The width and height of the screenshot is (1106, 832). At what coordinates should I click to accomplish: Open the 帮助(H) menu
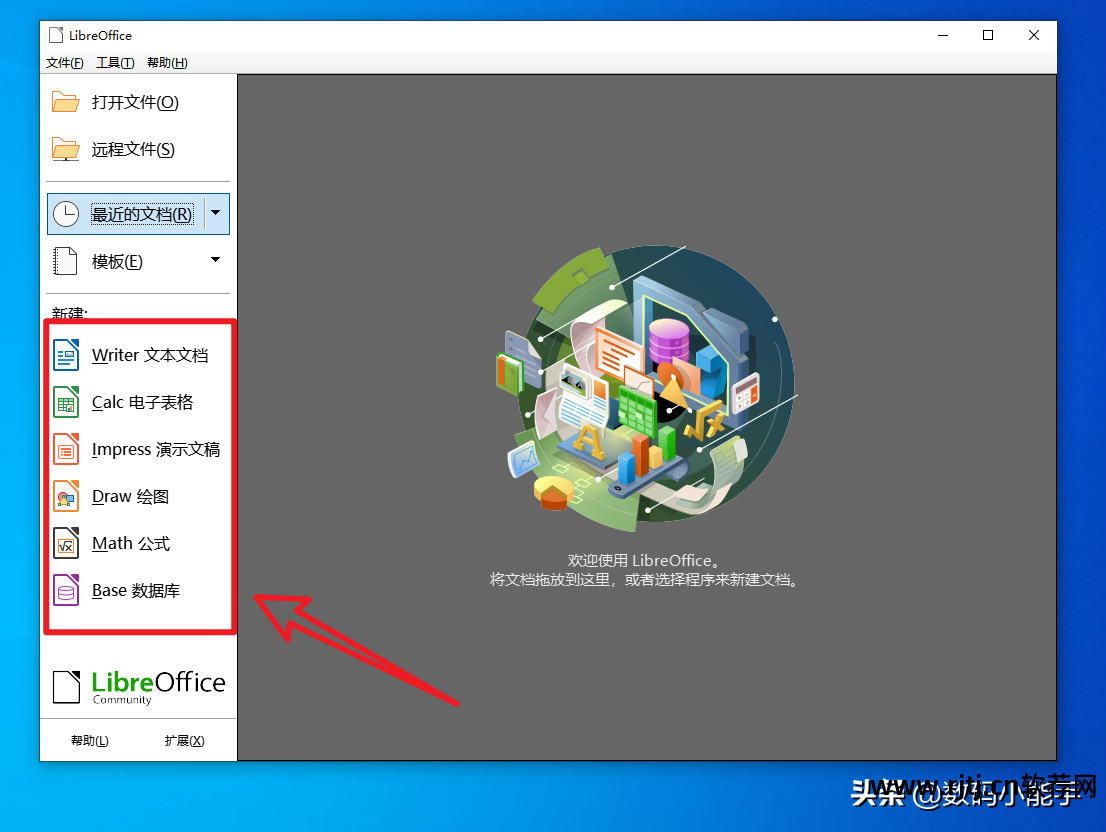167,63
